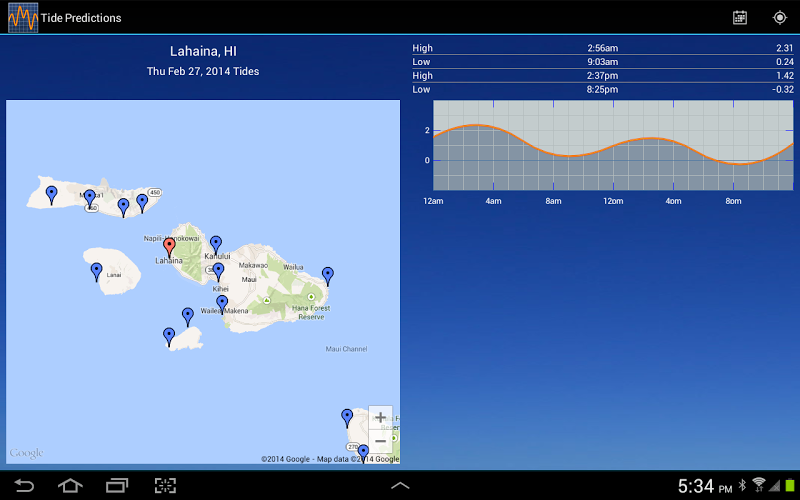Open the recent apps button
Viewport: 800px width, 500px height.
click(117, 486)
